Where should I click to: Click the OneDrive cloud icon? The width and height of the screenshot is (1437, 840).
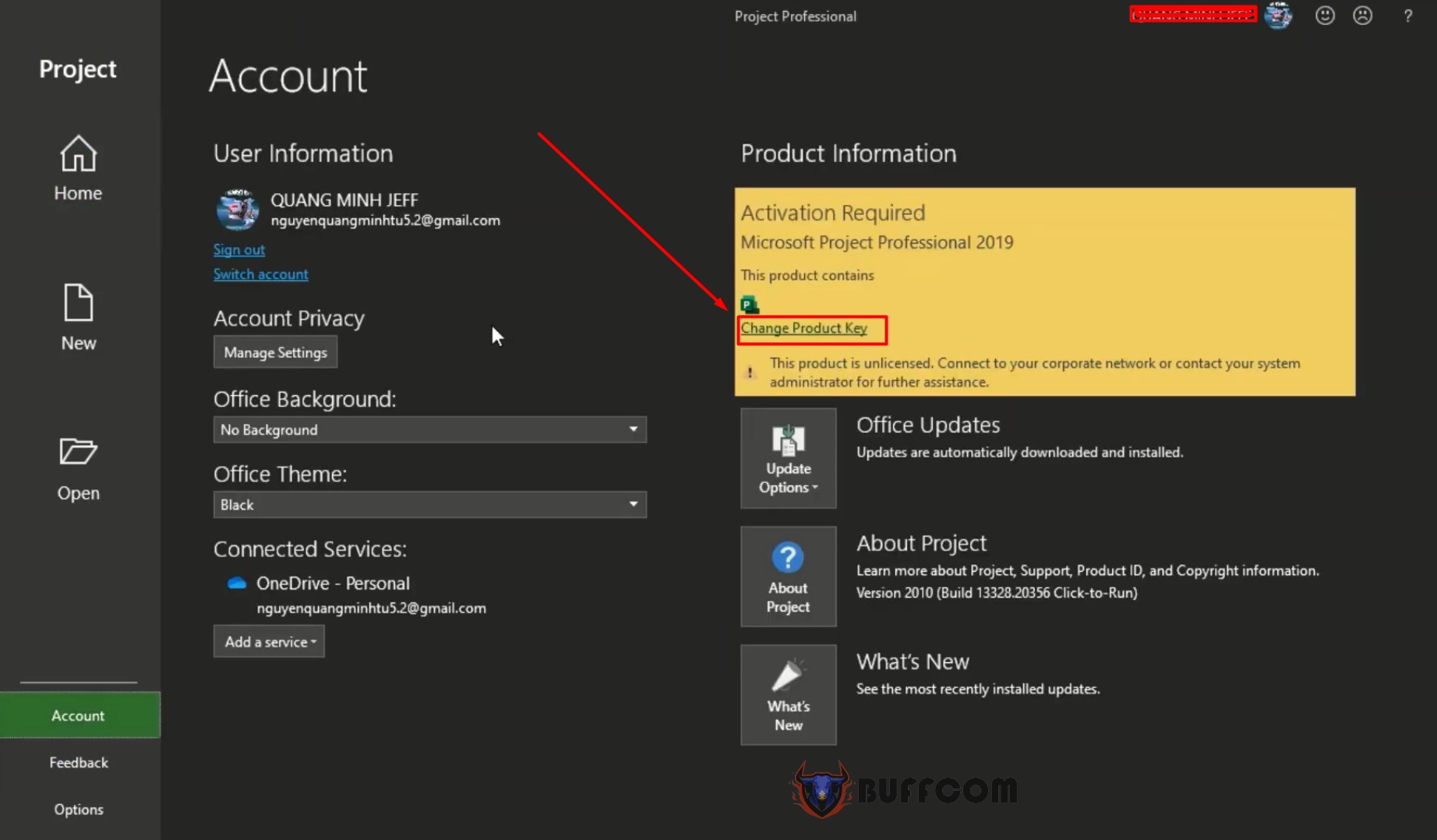point(236,583)
